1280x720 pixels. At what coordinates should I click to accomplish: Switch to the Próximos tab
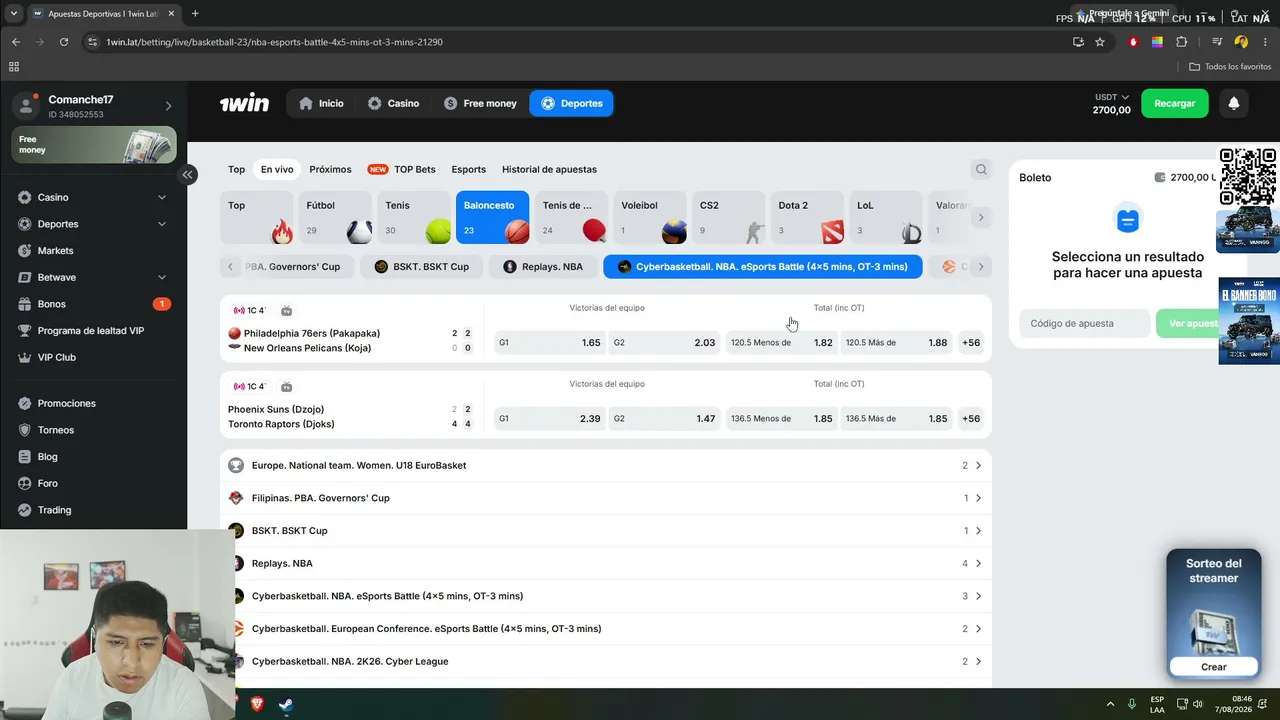click(330, 169)
